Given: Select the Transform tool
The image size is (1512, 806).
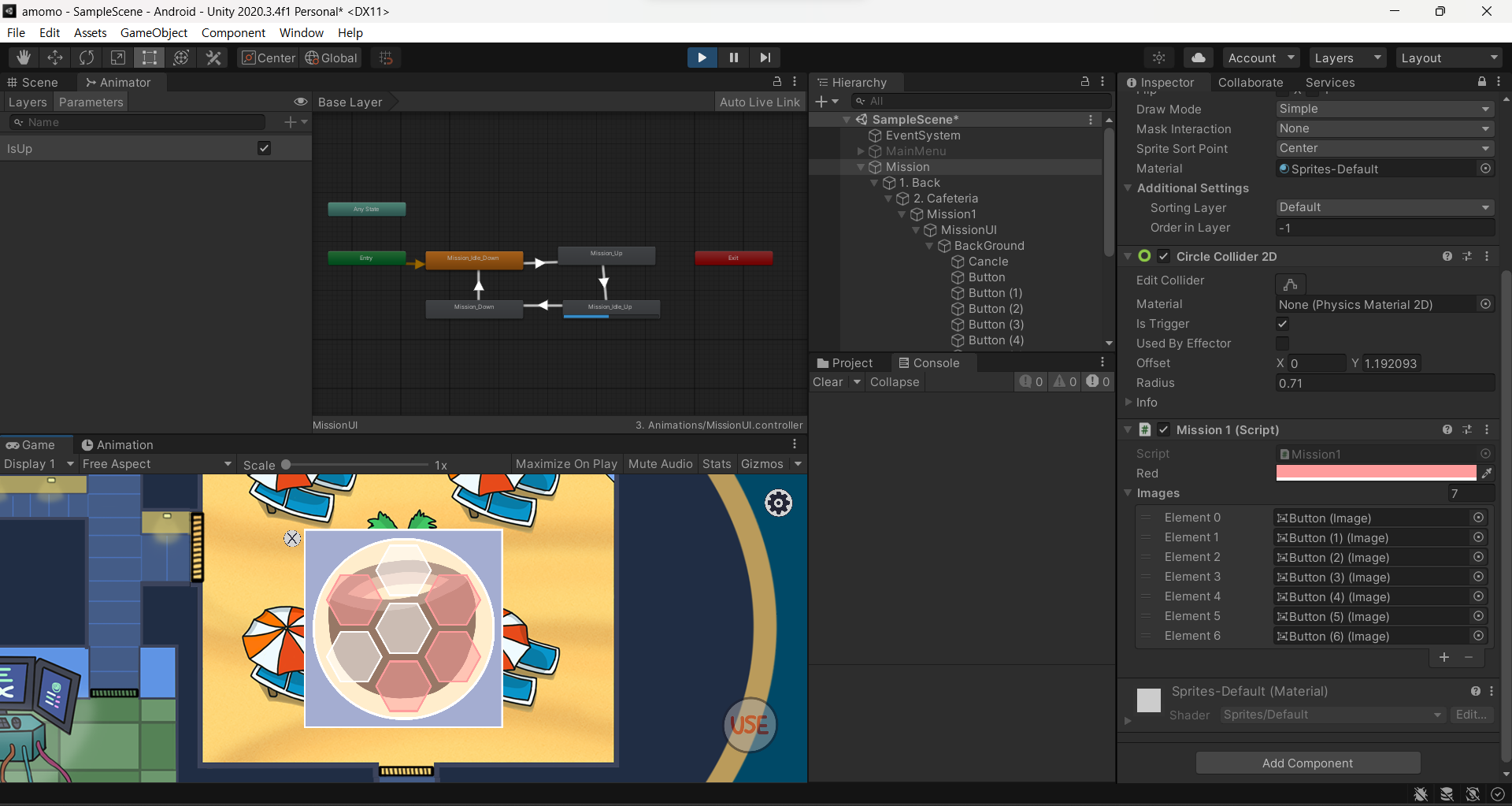Looking at the screenshot, I should coord(181,58).
